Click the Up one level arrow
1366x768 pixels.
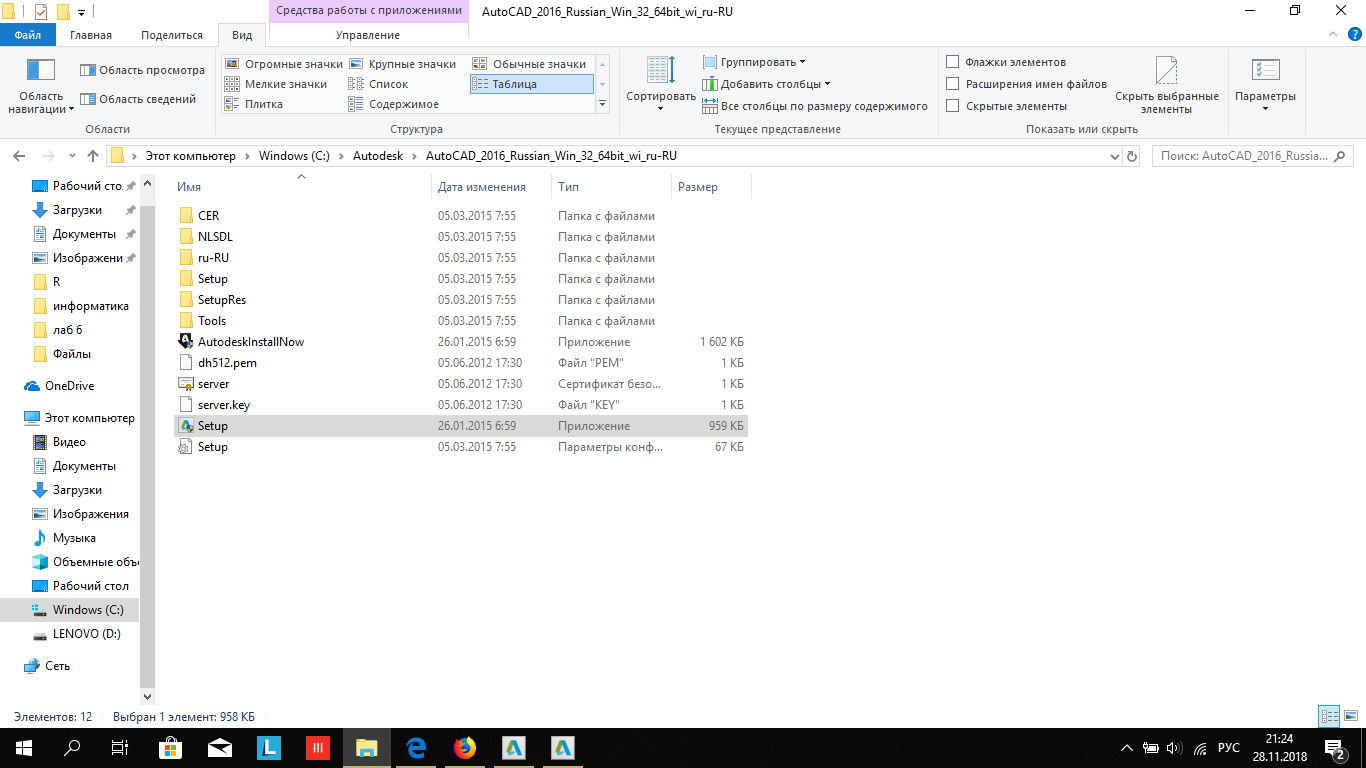[x=93, y=156]
